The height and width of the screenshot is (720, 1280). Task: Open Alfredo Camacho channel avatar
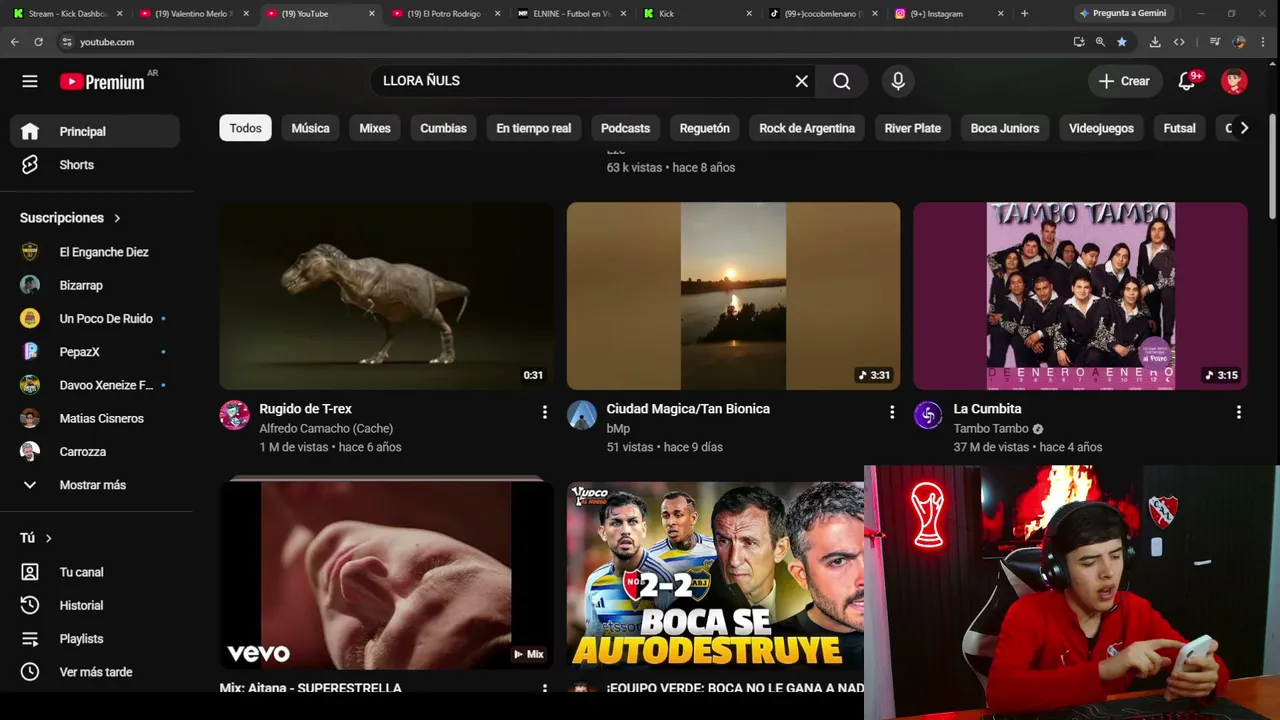tap(234, 415)
